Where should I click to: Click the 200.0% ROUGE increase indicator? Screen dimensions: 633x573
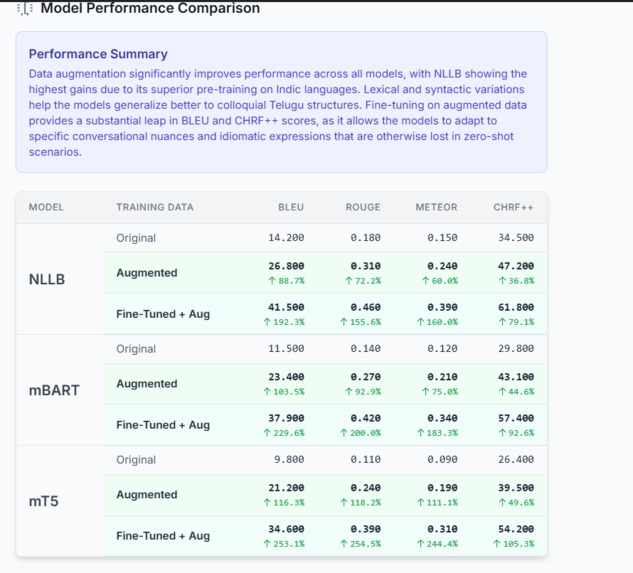pos(361,433)
